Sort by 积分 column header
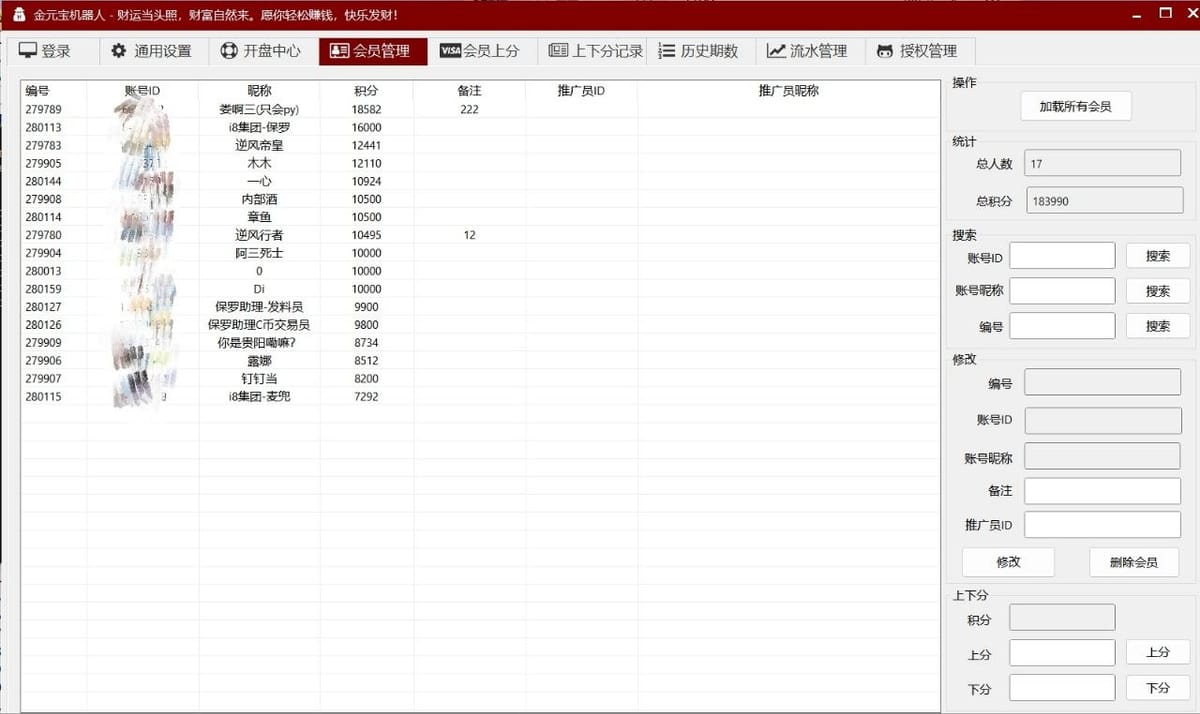The height and width of the screenshot is (714, 1200). pyautogui.click(x=366, y=91)
